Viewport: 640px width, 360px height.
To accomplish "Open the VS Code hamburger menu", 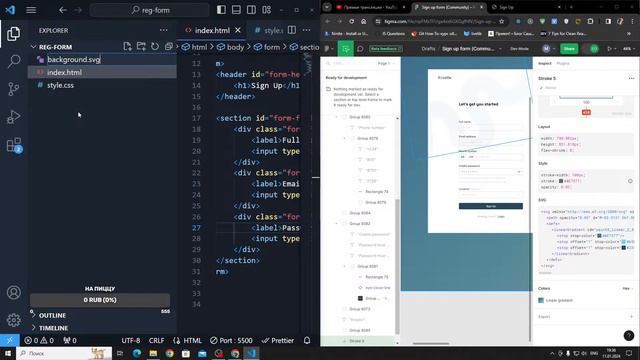I will tap(31, 10).
